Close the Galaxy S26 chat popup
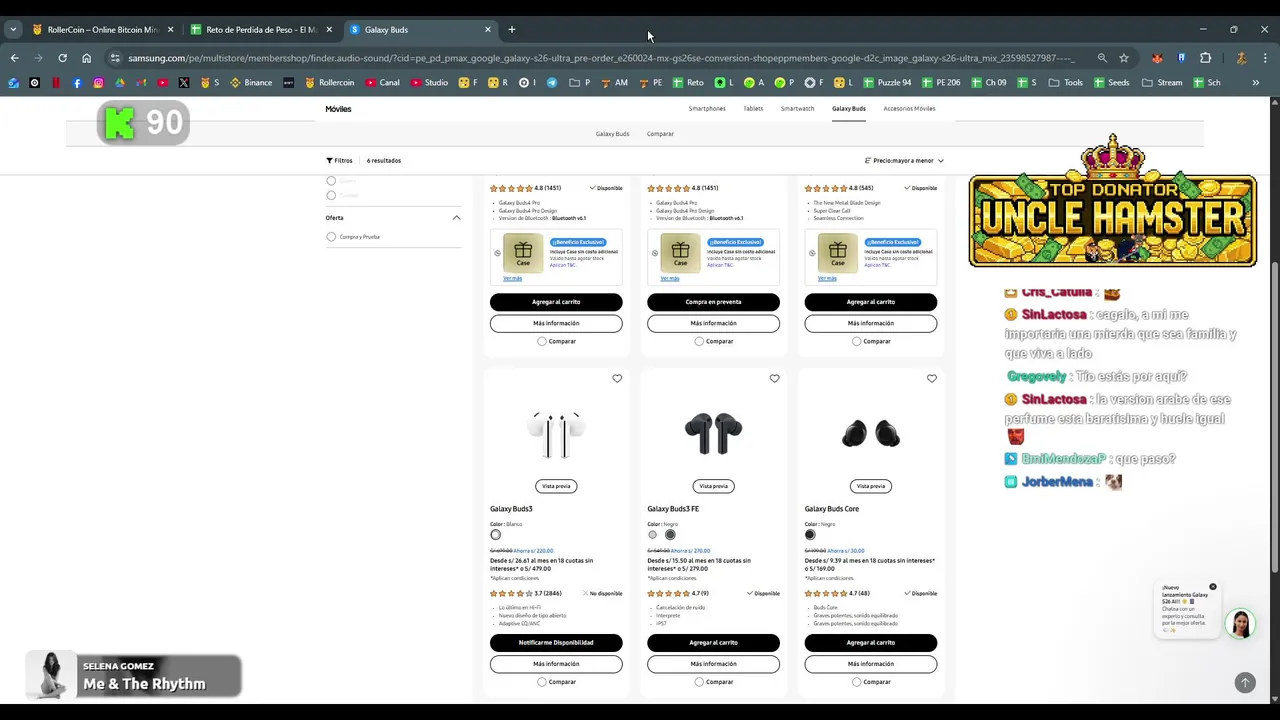Image resolution: width=1280 pixels, height=720 pixels. pos(1213,587)
